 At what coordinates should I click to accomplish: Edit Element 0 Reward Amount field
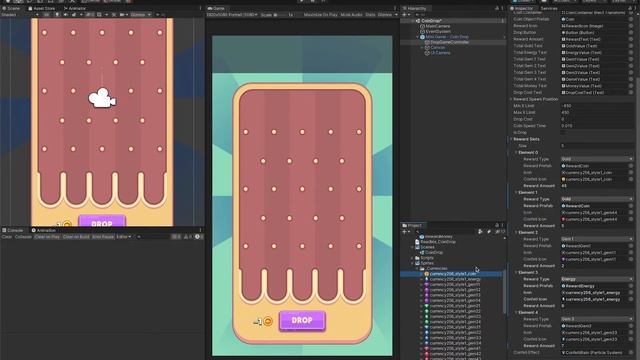click(597, 186)
